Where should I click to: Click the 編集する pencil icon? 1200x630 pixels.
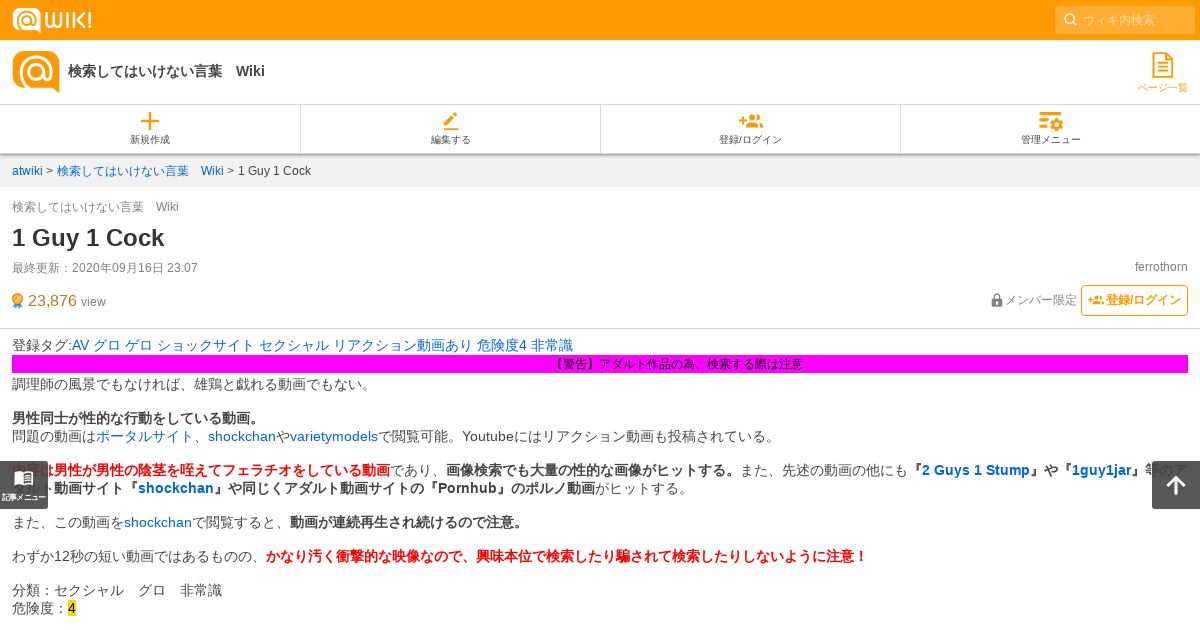[450, 121]
